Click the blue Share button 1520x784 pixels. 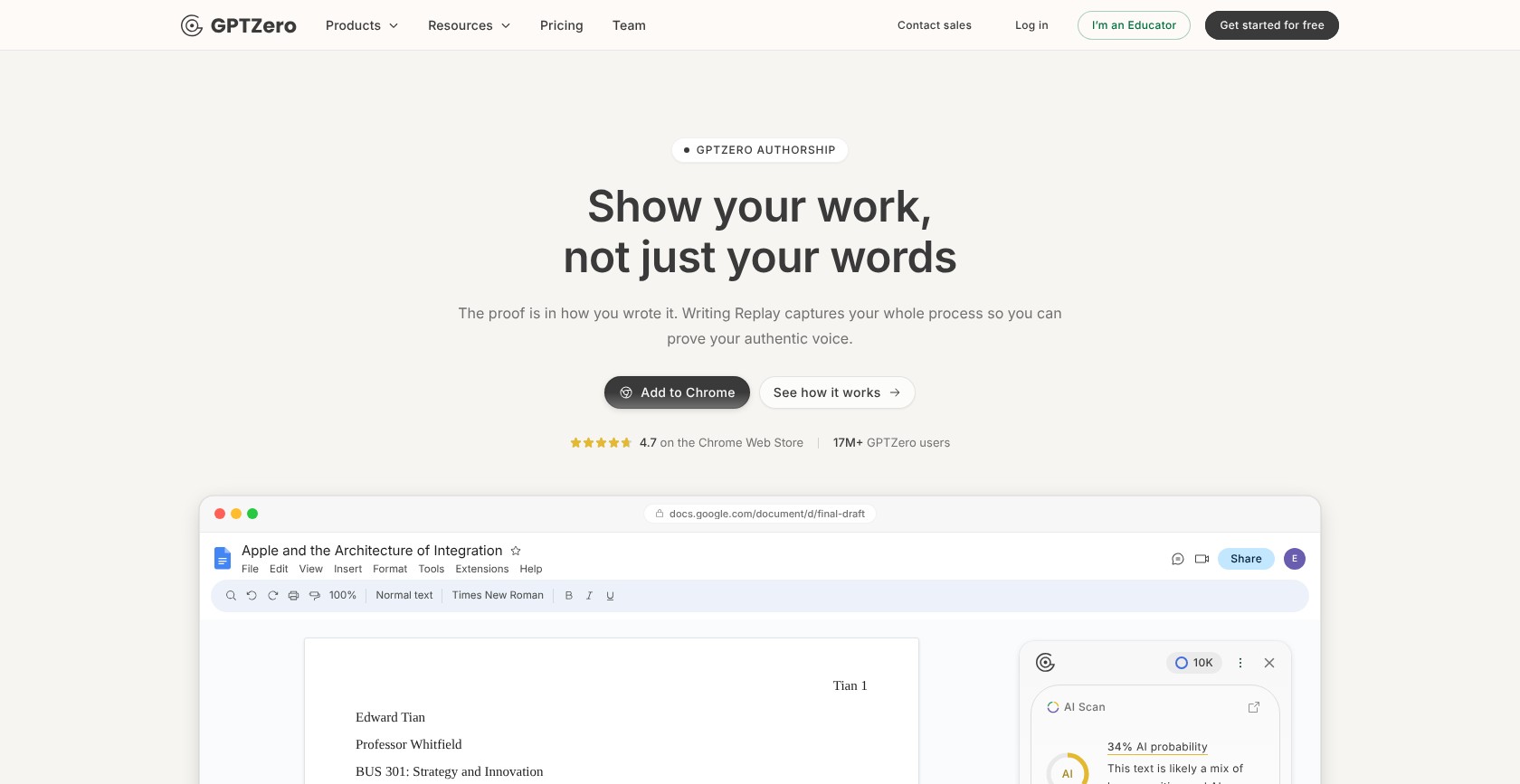[1246, 559]
